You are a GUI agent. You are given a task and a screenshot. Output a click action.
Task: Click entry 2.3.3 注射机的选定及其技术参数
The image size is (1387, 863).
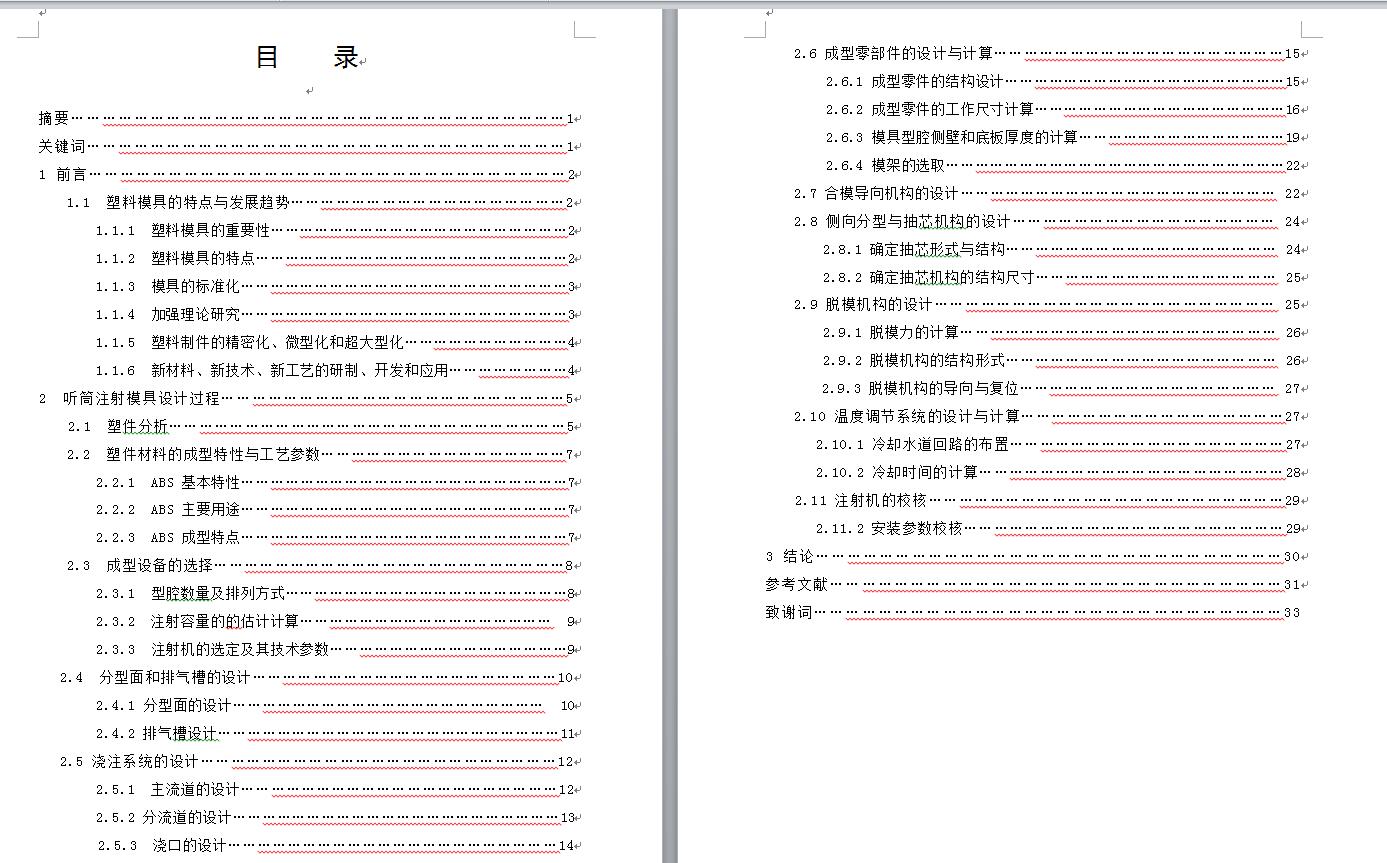335,649
